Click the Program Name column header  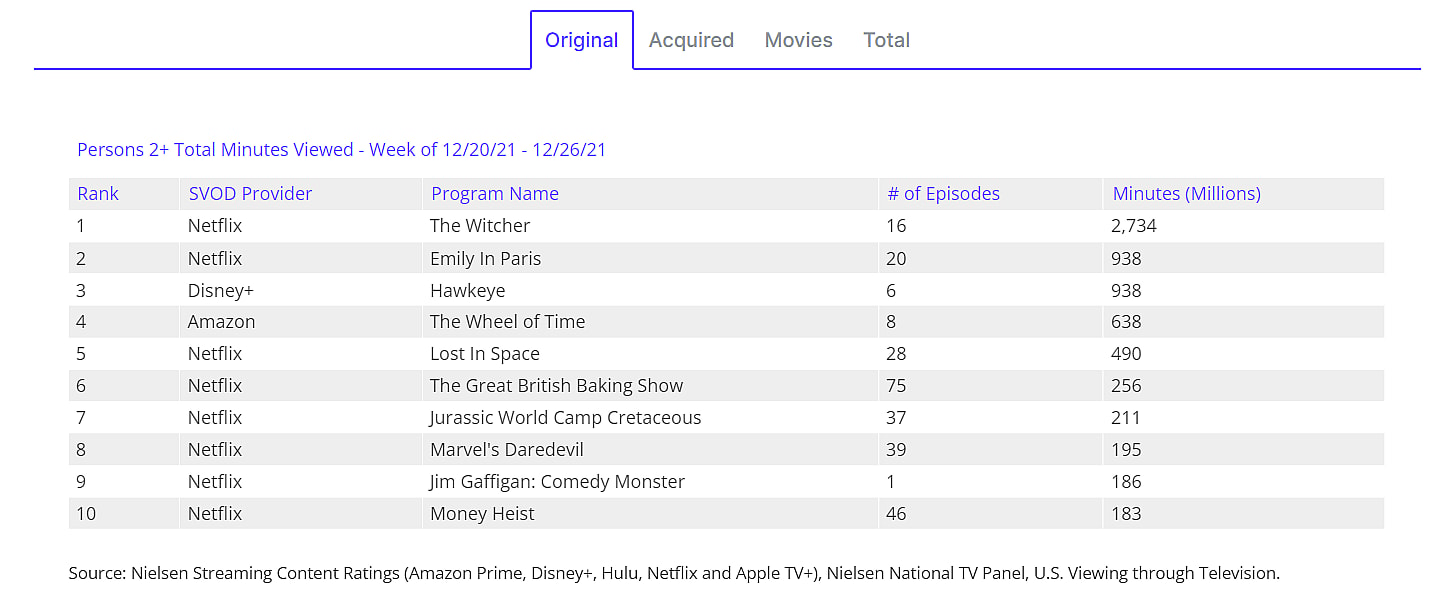point(495,194)
